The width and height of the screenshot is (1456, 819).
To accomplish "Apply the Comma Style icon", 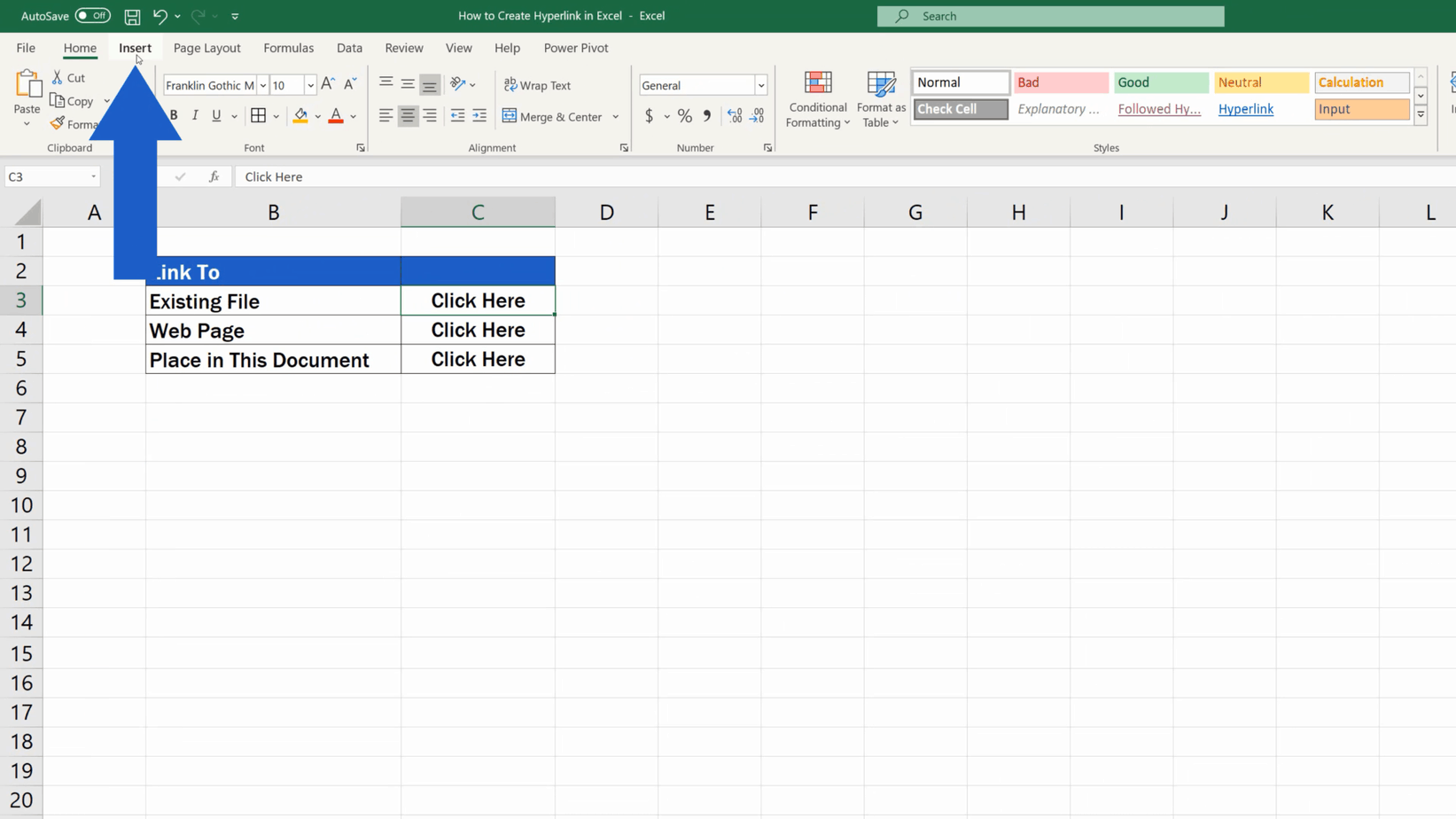I will (706, 115).
